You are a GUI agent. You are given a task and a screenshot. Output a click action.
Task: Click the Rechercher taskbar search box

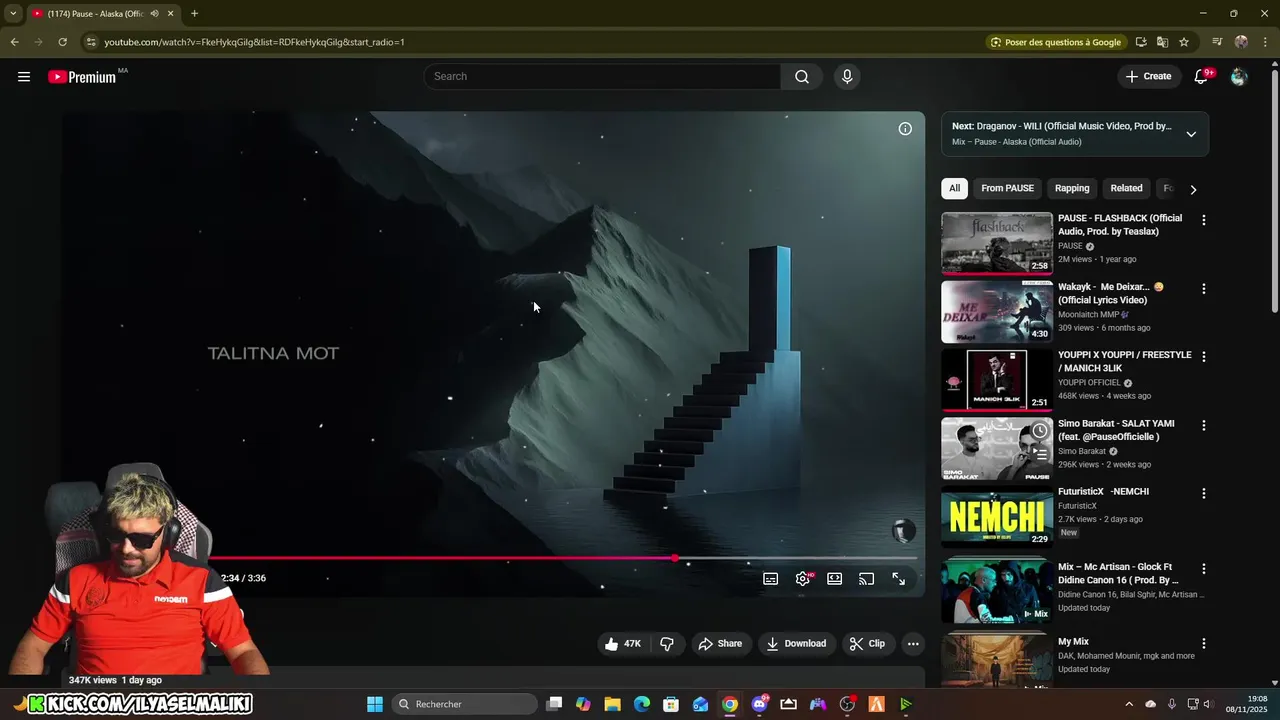[464, 704]
